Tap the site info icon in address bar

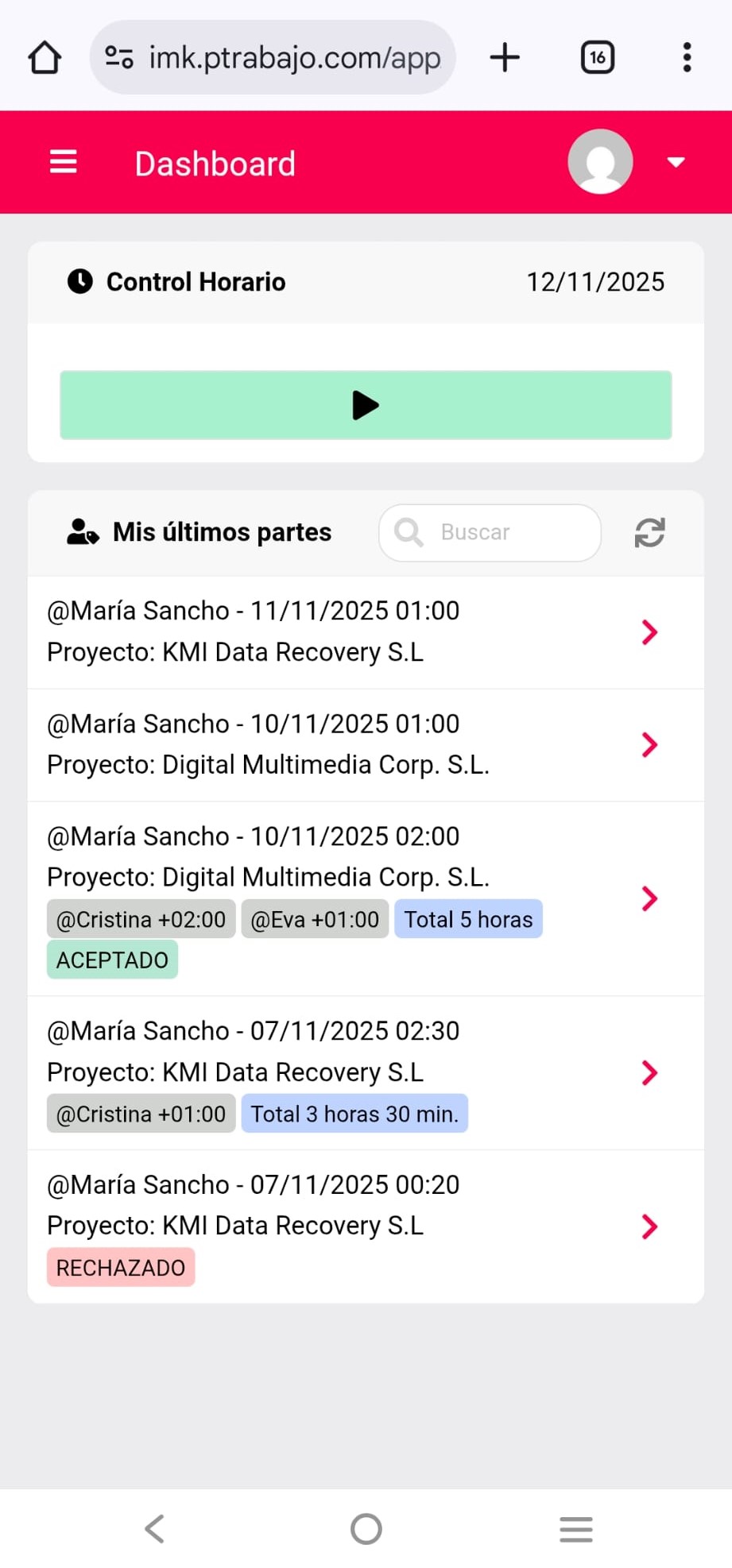[x=119, y=57]
